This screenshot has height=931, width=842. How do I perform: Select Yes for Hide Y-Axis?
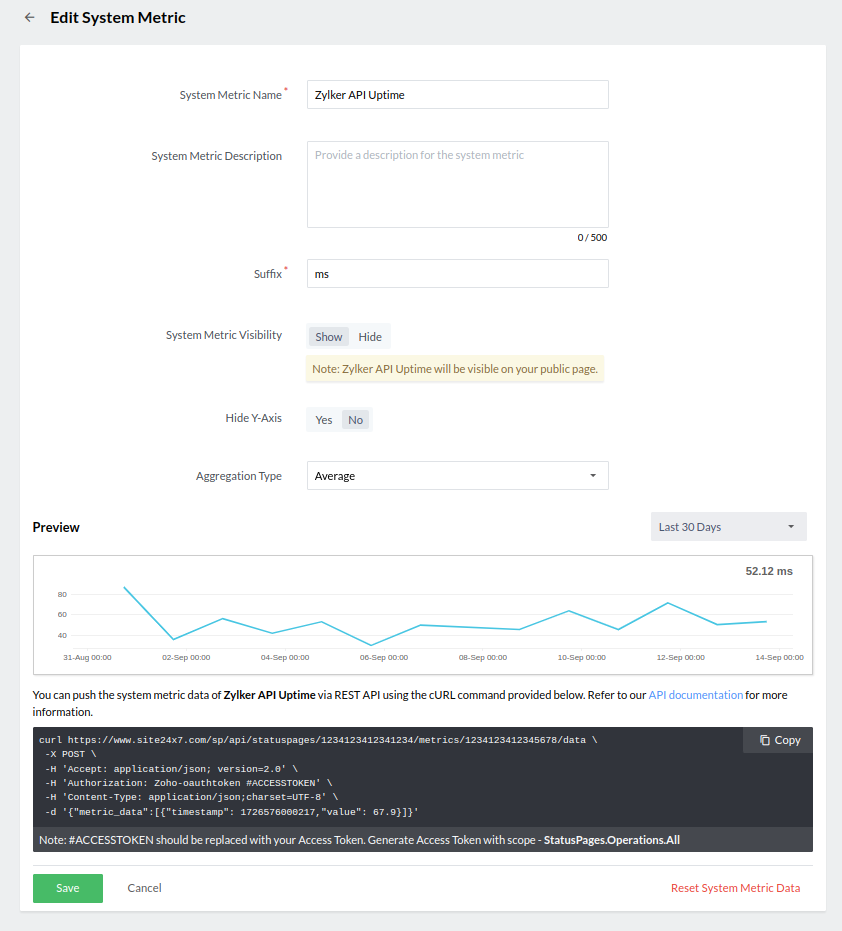pos(324,420)
